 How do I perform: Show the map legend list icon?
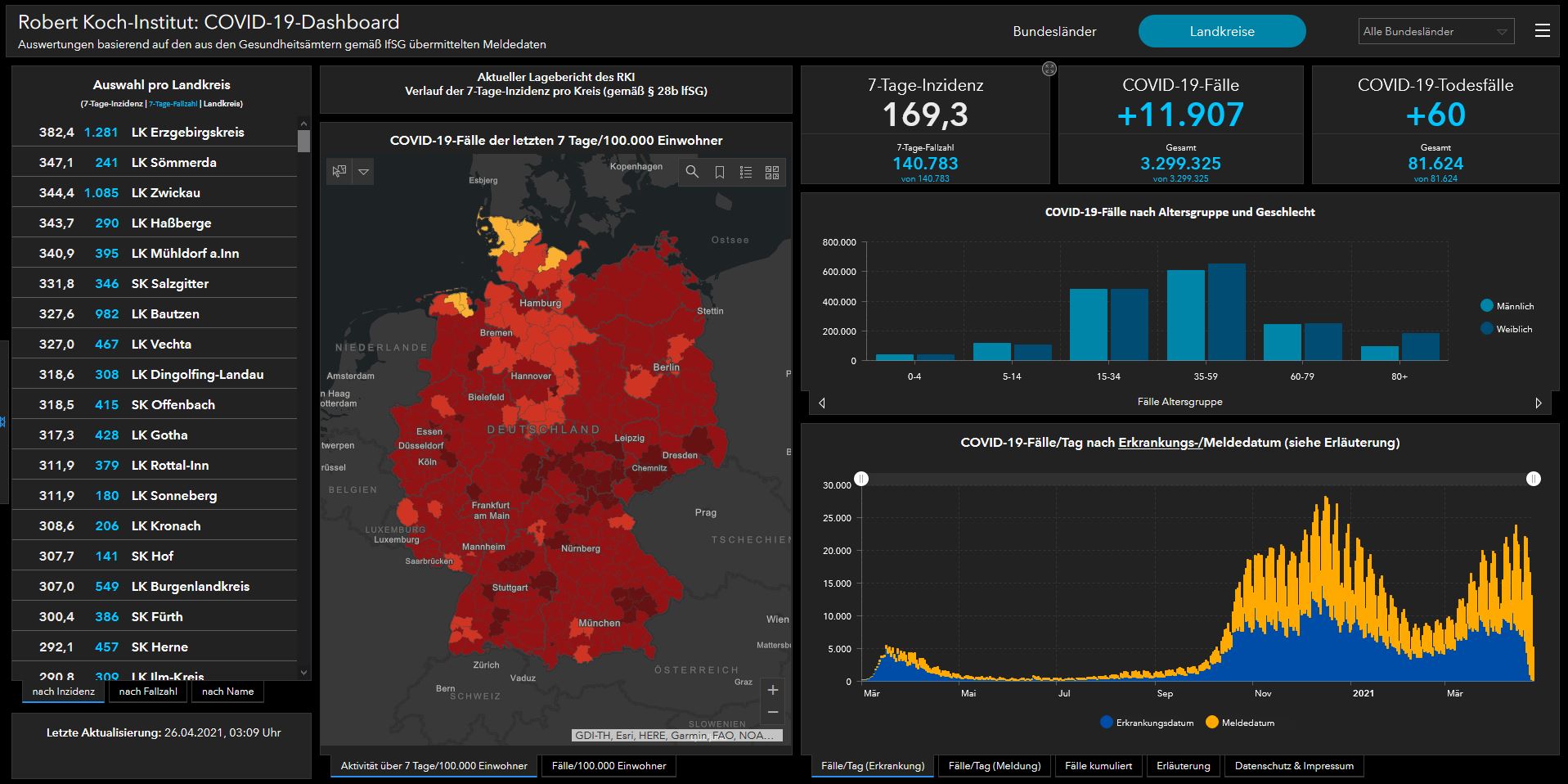(746, 172)
